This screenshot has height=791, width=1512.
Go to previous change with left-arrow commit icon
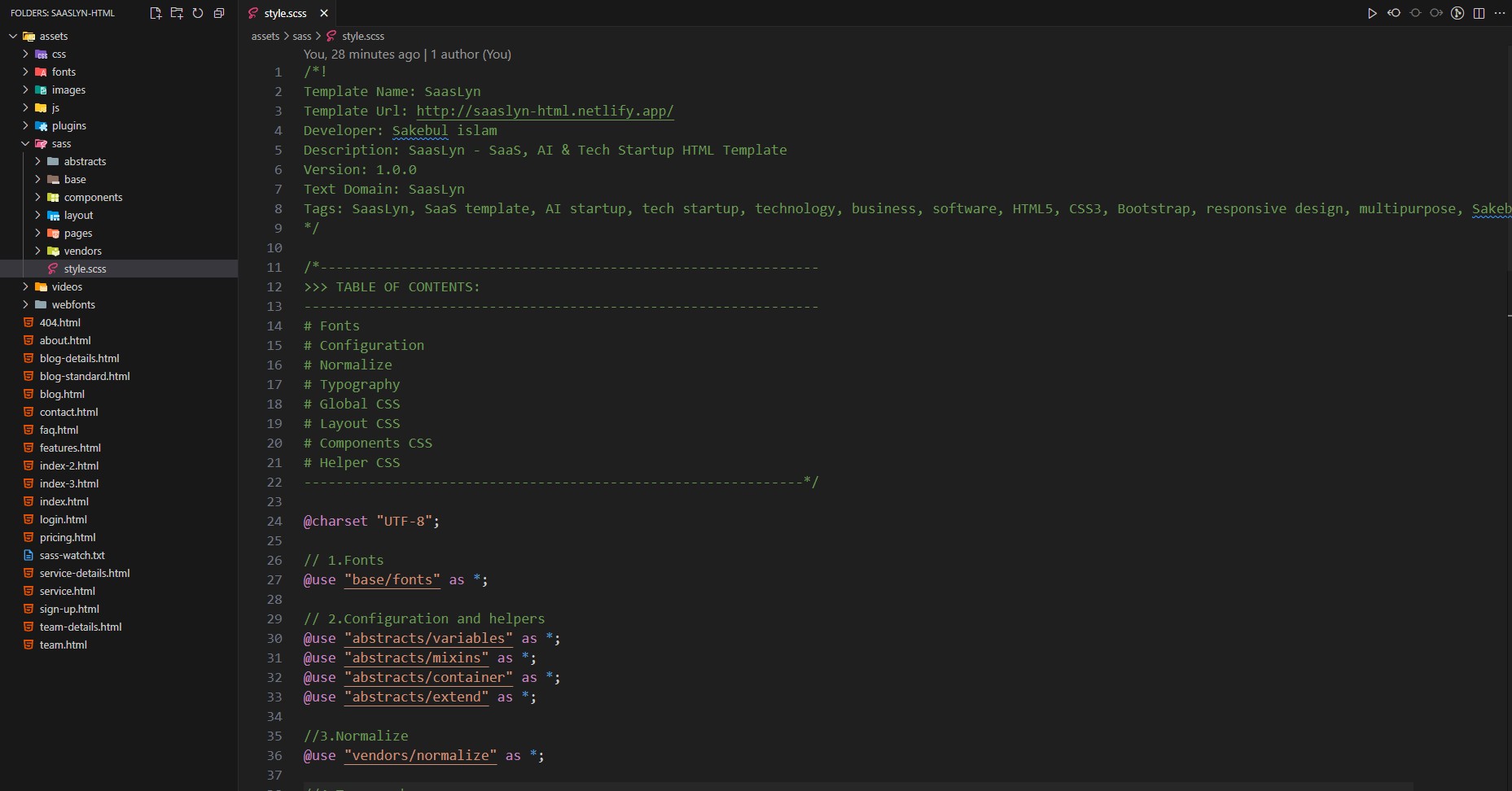pyautogui.click(x=1394, y=13)
